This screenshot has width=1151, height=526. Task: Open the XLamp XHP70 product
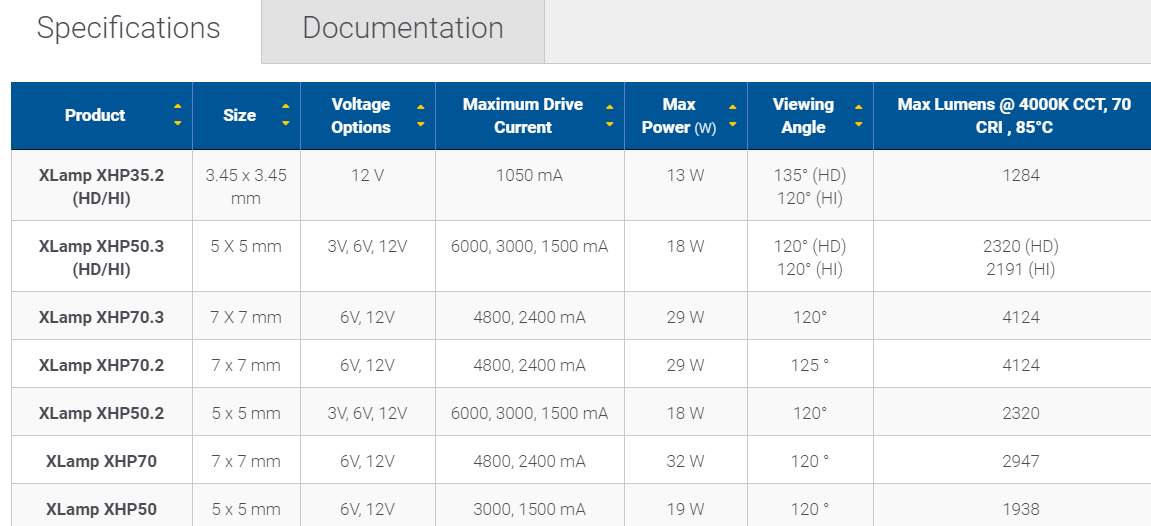coord(101,461)
